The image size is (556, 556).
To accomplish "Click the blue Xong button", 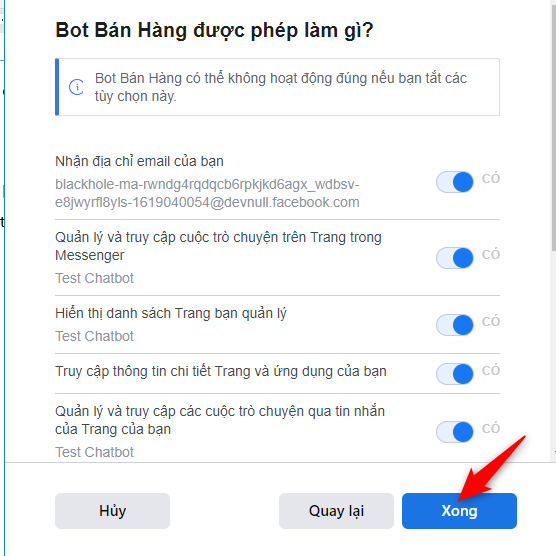I will pyautogui.click(x=459, y=511).
